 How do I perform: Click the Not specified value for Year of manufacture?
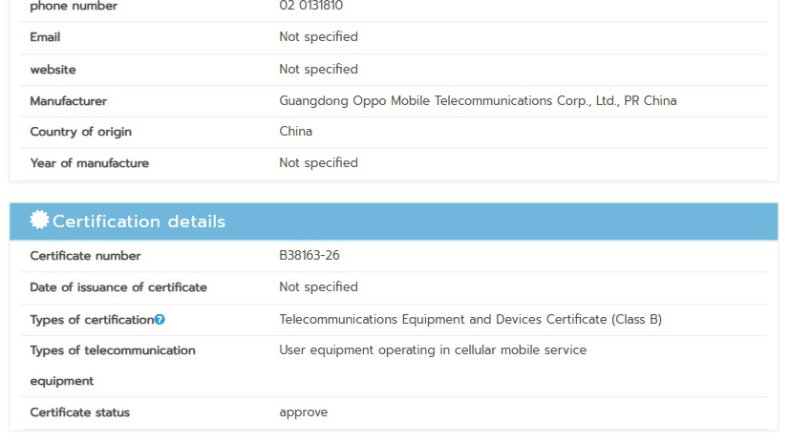(318, 163)
